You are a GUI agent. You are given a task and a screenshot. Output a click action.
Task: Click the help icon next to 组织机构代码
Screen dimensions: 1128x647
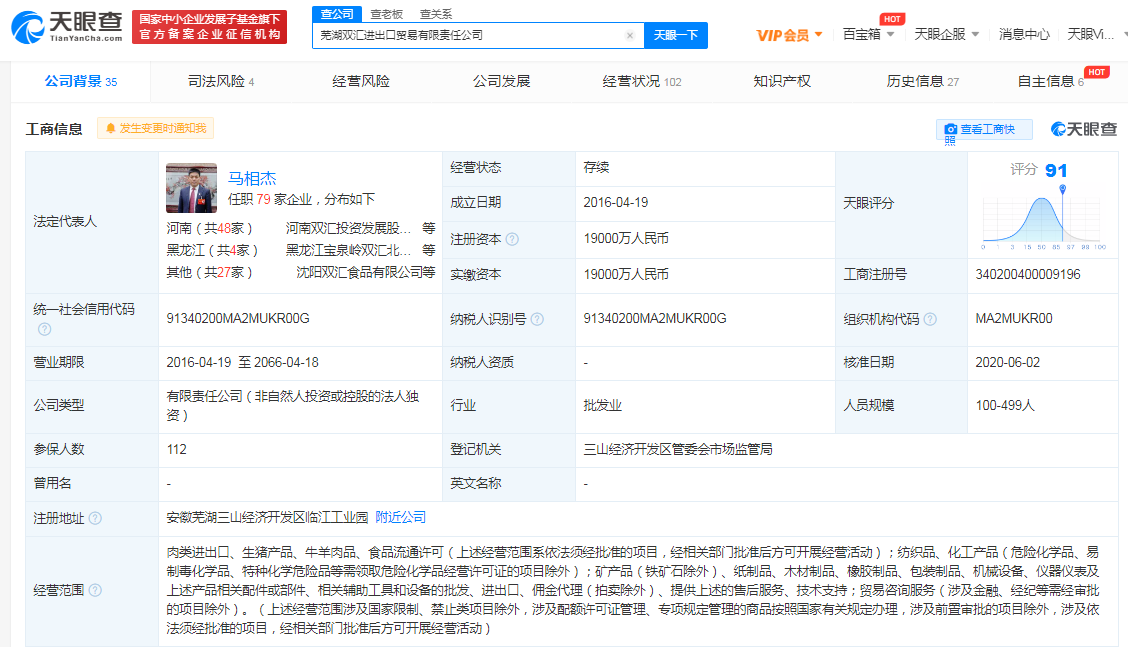click(930, 319)
